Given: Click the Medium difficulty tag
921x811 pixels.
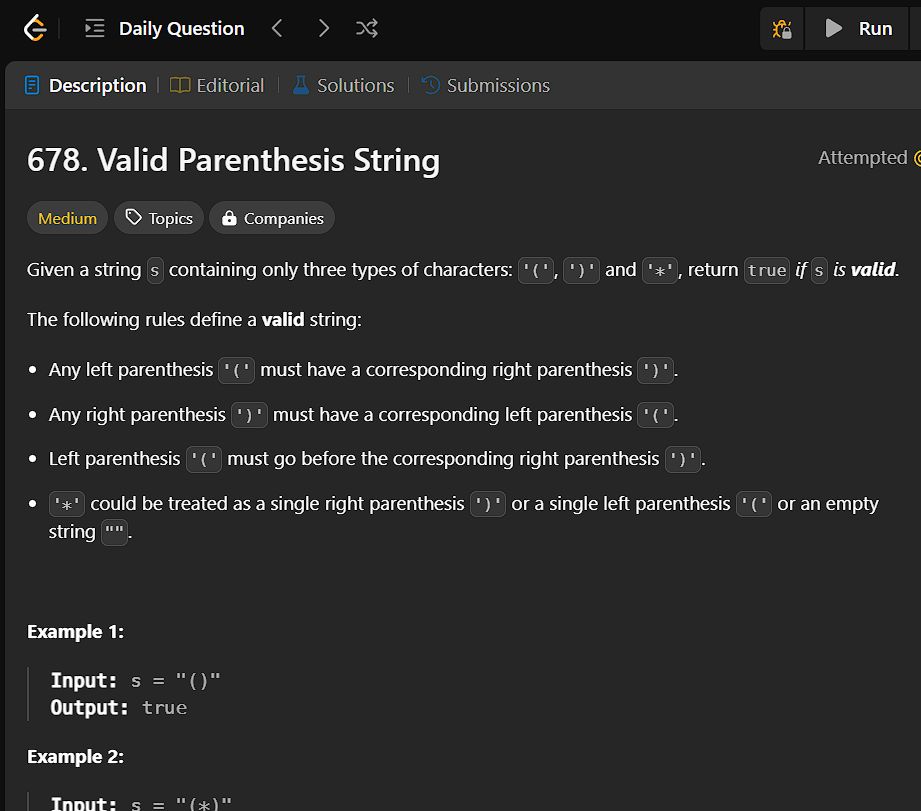Looking at the screenshot, I should tap(67, 218).
